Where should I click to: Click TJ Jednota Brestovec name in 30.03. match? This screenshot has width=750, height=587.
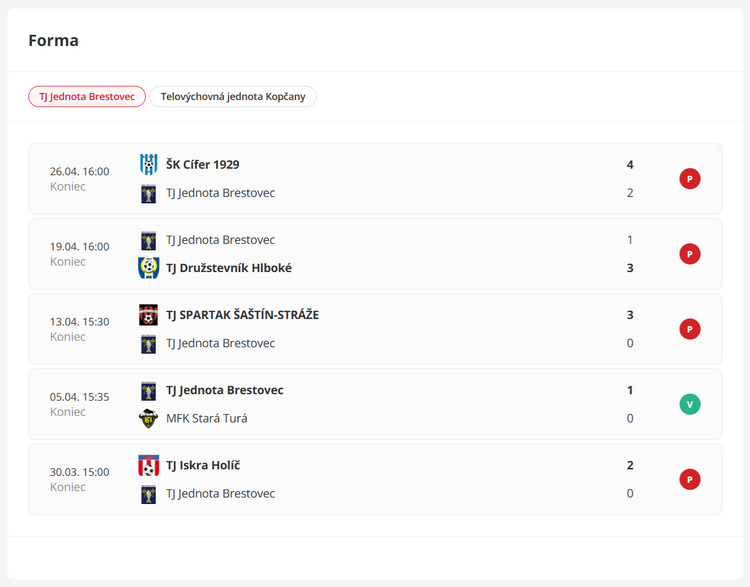tap(221, 493)
